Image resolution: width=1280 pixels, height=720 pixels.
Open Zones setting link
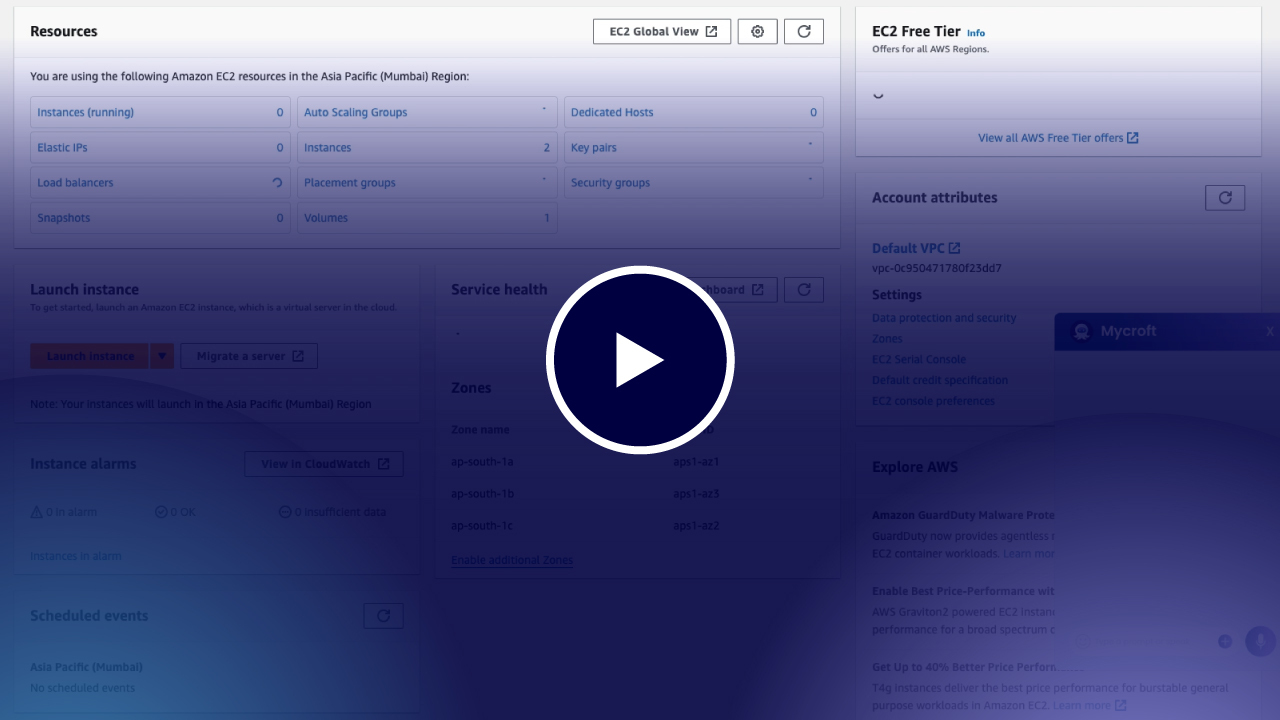point(887,339)
